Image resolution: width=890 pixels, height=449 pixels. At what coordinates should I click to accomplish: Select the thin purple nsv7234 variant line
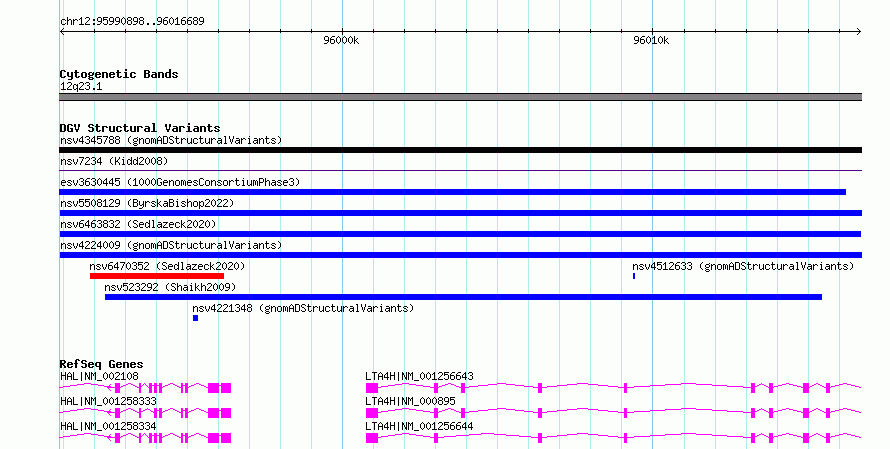pyautogui.click(x=460, y=170)
